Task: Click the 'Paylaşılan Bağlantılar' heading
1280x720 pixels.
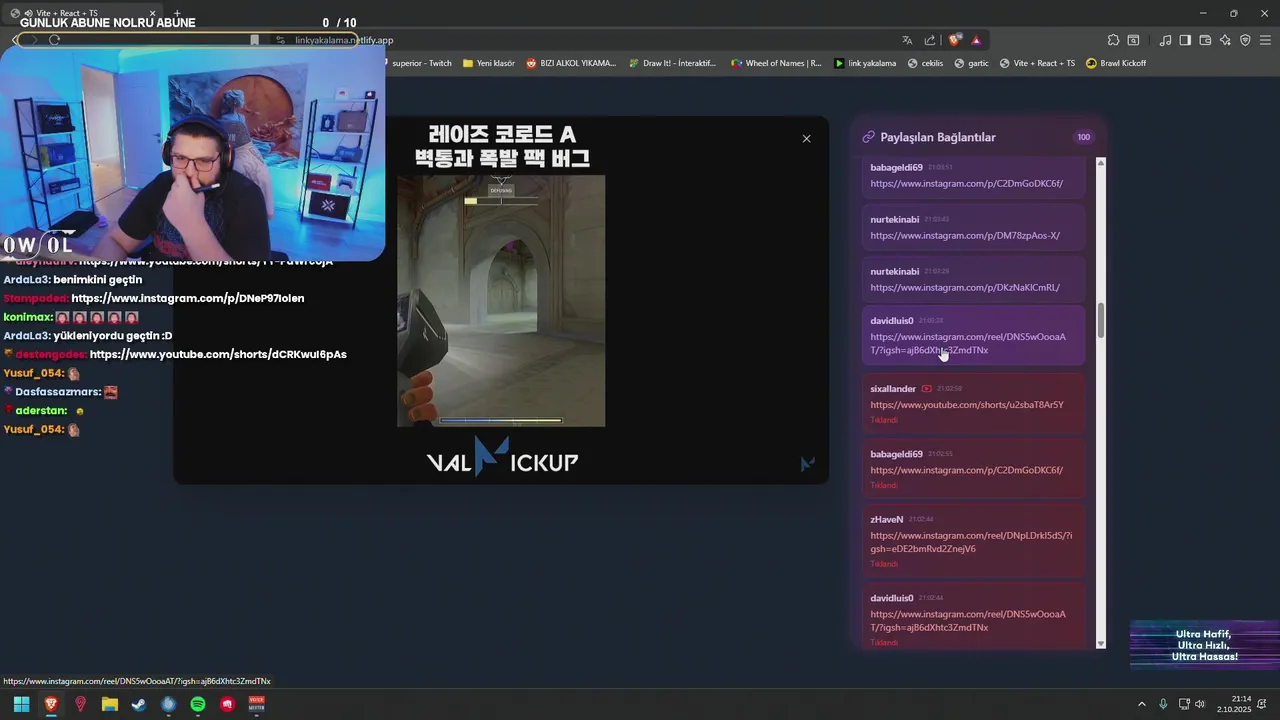Action: click(x=938, y=137)
